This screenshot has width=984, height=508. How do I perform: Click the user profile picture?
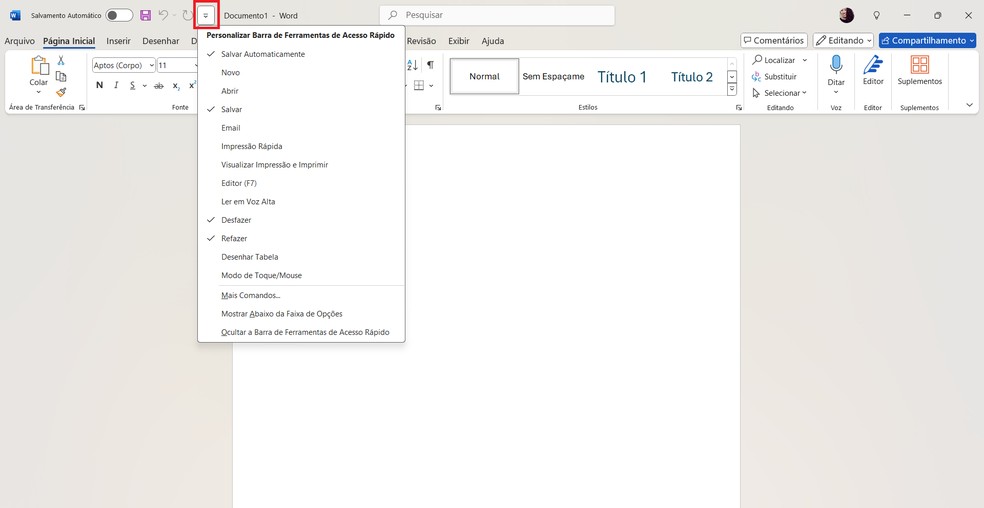click(847, 15)
